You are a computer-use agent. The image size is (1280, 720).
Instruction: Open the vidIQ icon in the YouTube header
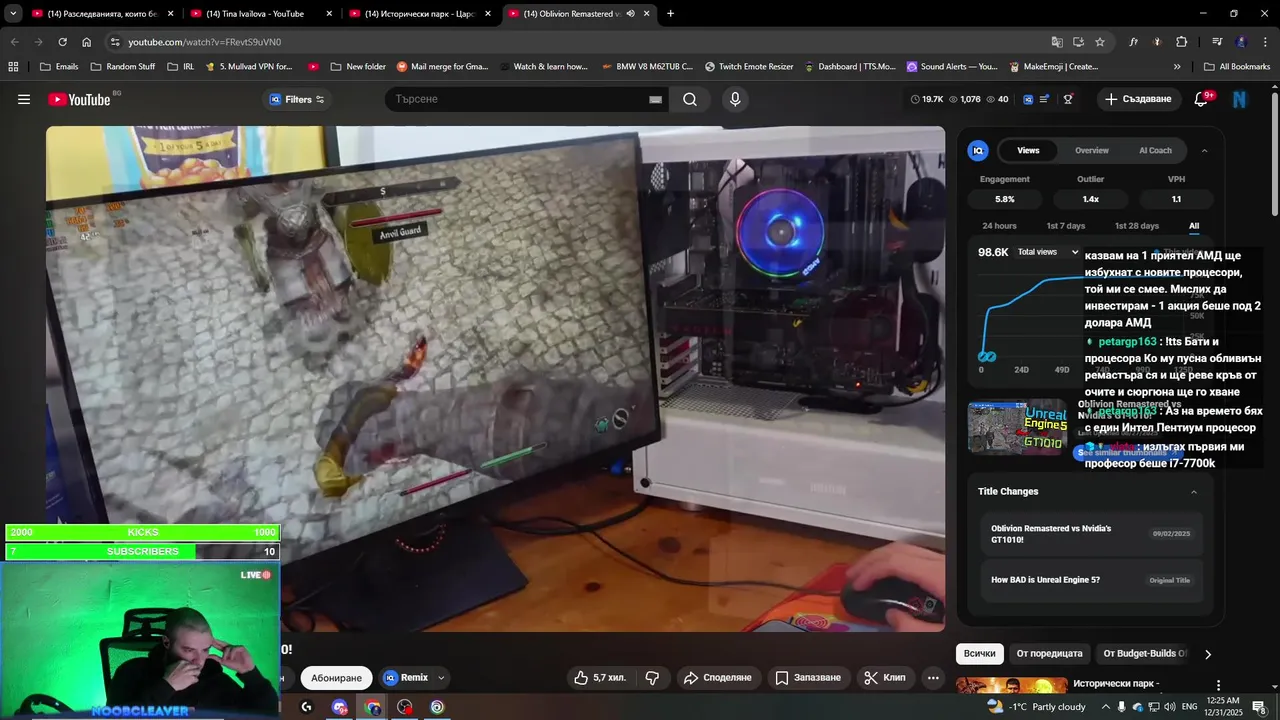(1026, 99)
